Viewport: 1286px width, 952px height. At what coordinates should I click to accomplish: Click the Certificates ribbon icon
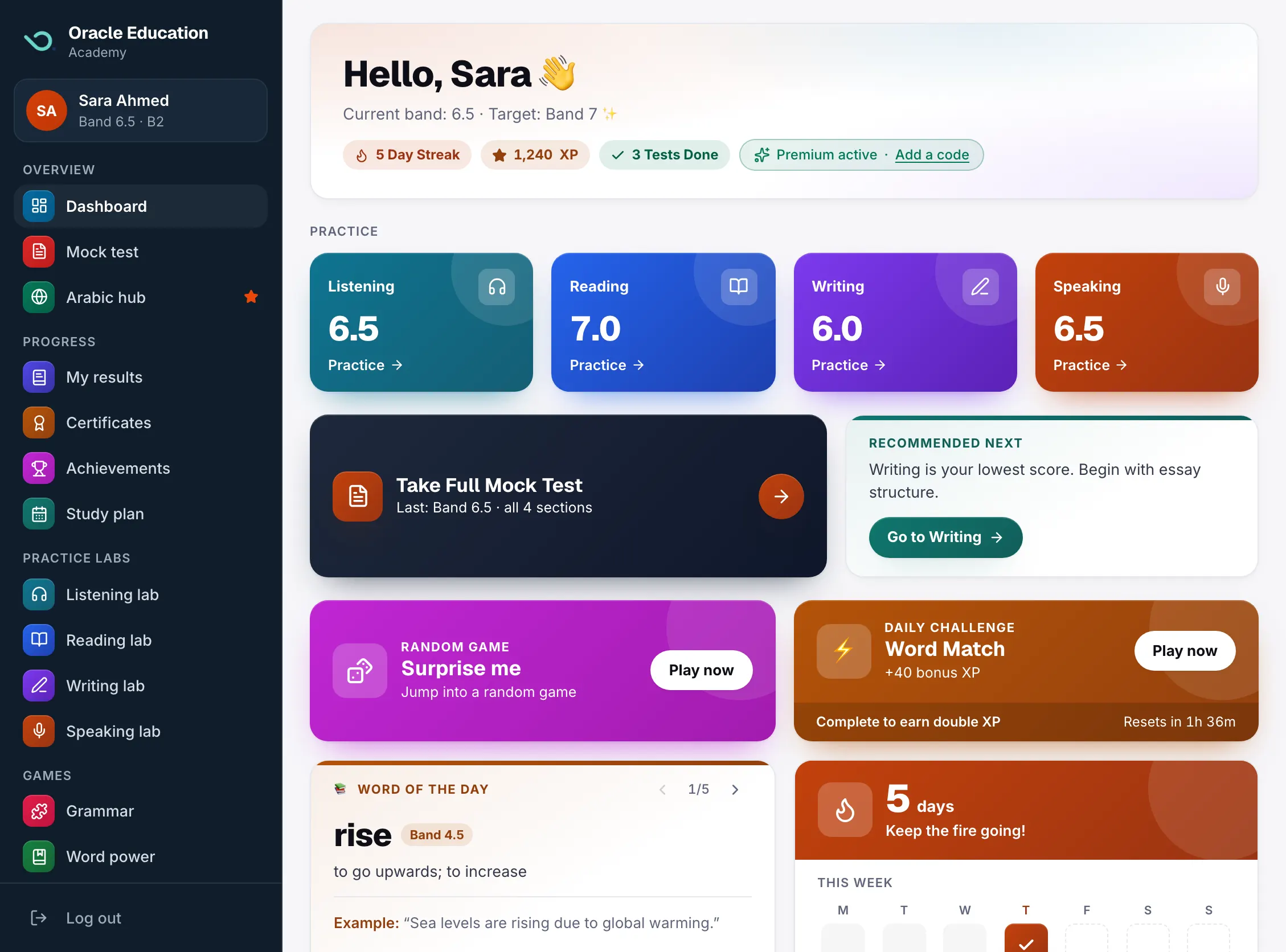(39, 422)
